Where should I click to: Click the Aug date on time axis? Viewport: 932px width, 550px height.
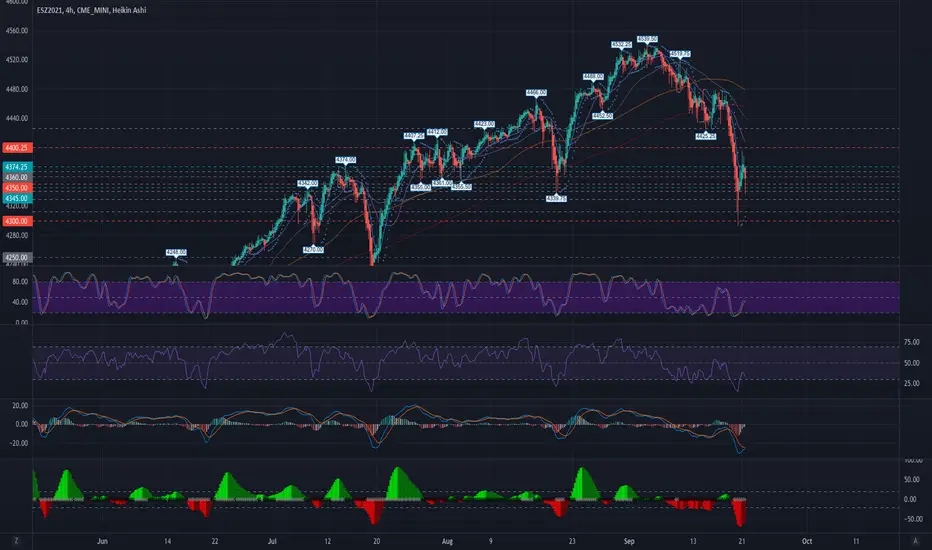448,541
